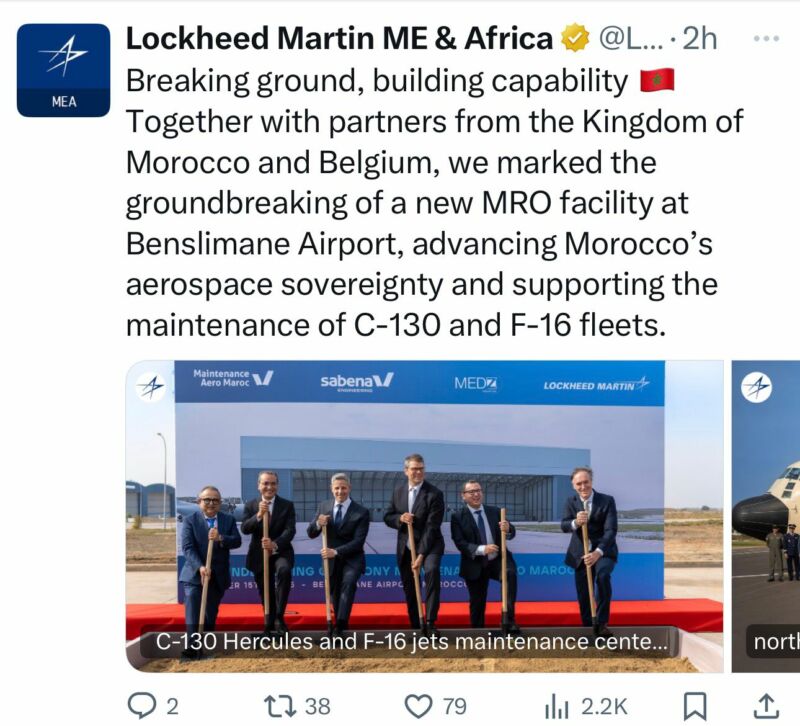800x726 pixels.
Task: Click the Lockheed Martin ME & Africa name
Action: point(338,39)
